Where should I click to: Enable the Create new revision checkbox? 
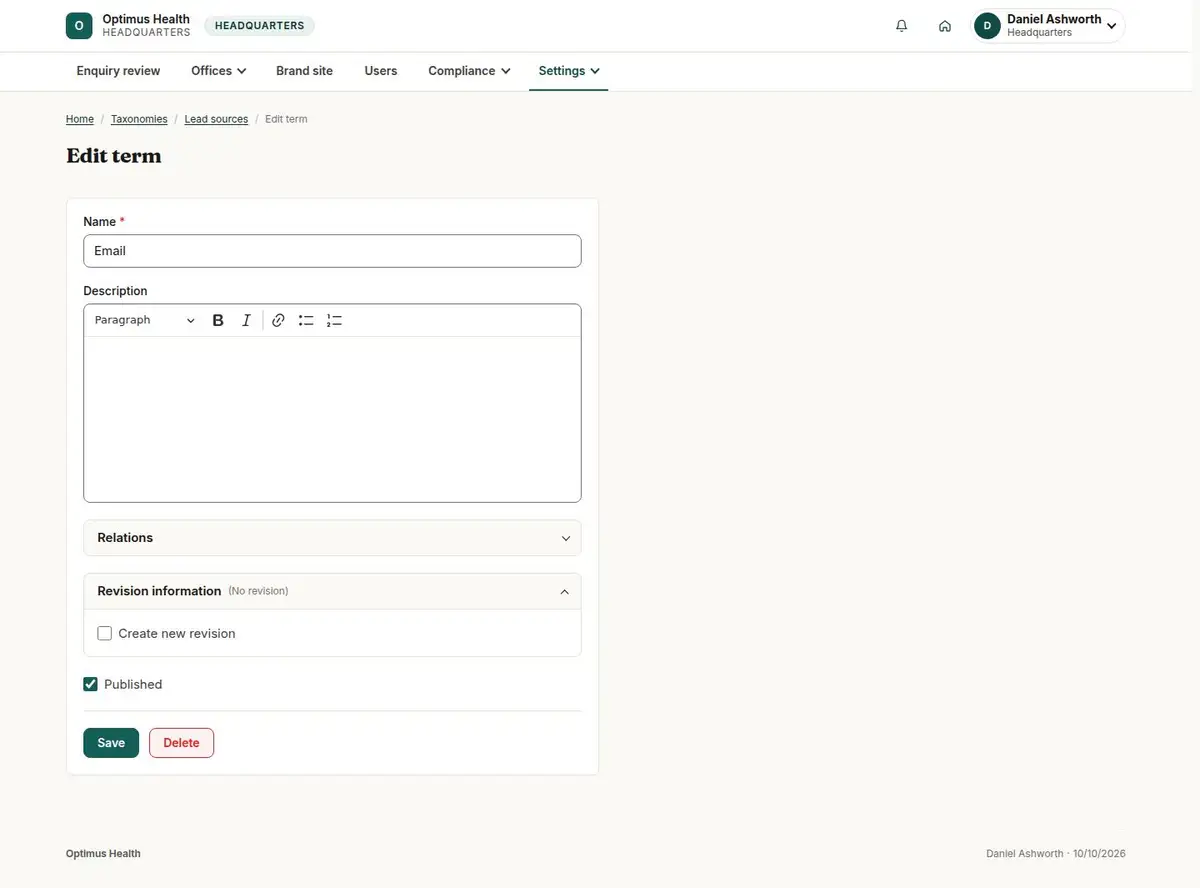105,633
